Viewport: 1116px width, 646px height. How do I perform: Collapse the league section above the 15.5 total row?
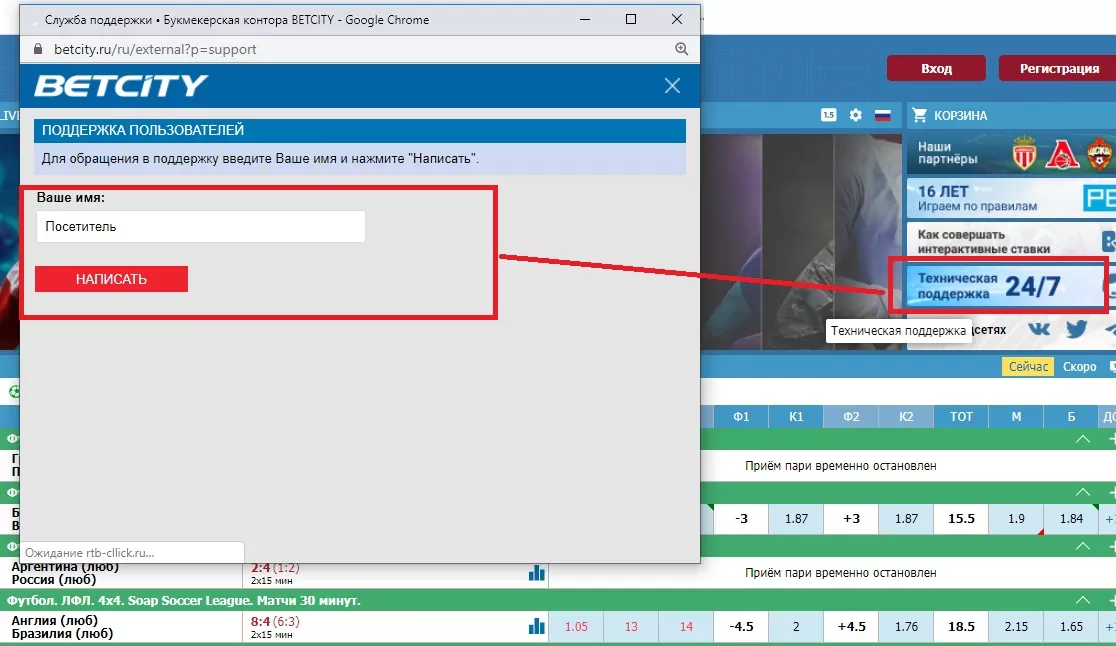pyautogui.click(x=1082, y=493)
